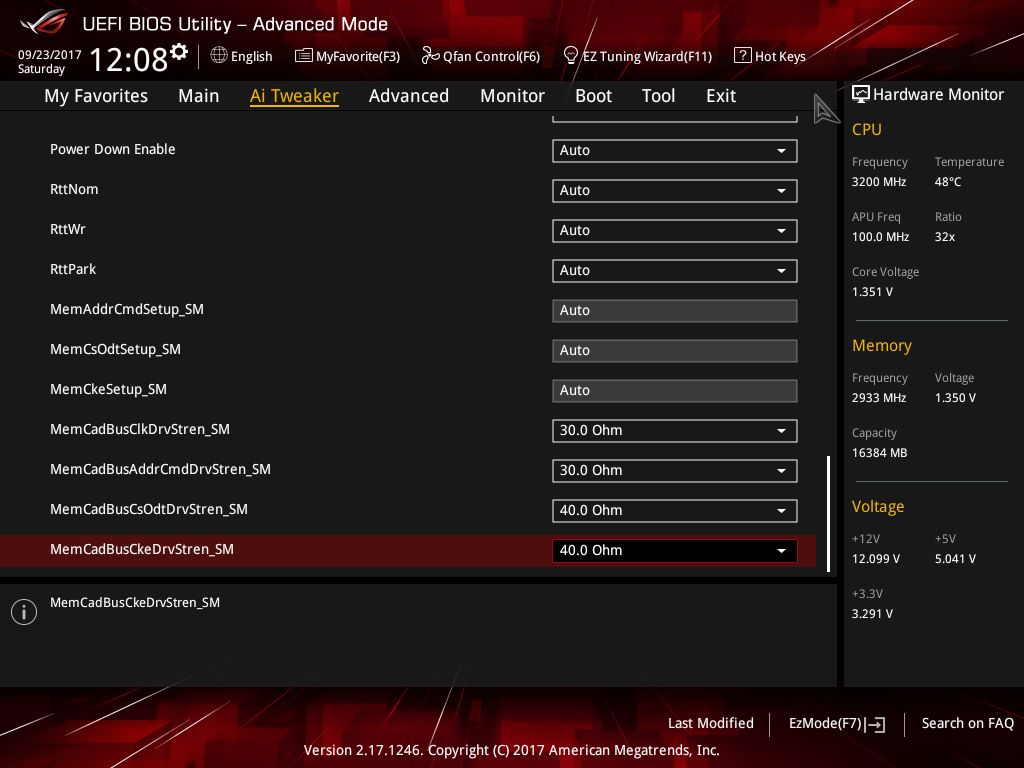Select the RttNom row label
Viewport: 1024px width, 768px height.
tap(74, 189)
